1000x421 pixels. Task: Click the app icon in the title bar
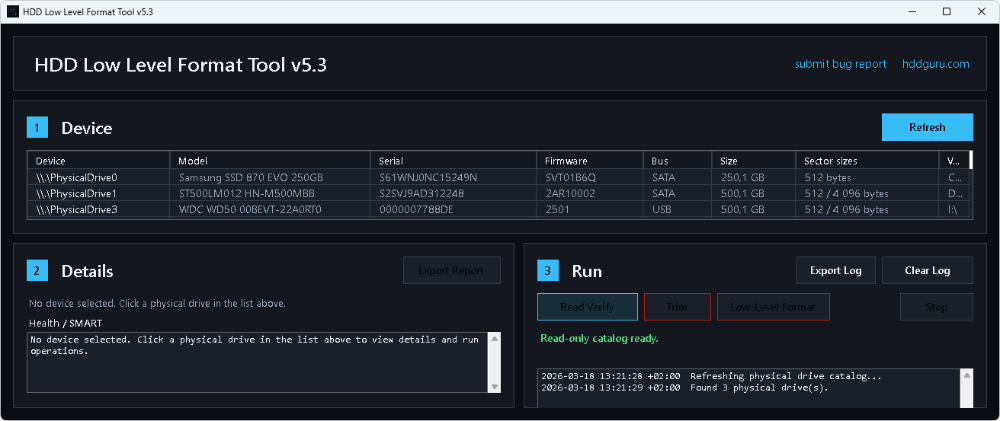[x=12, y=12]
